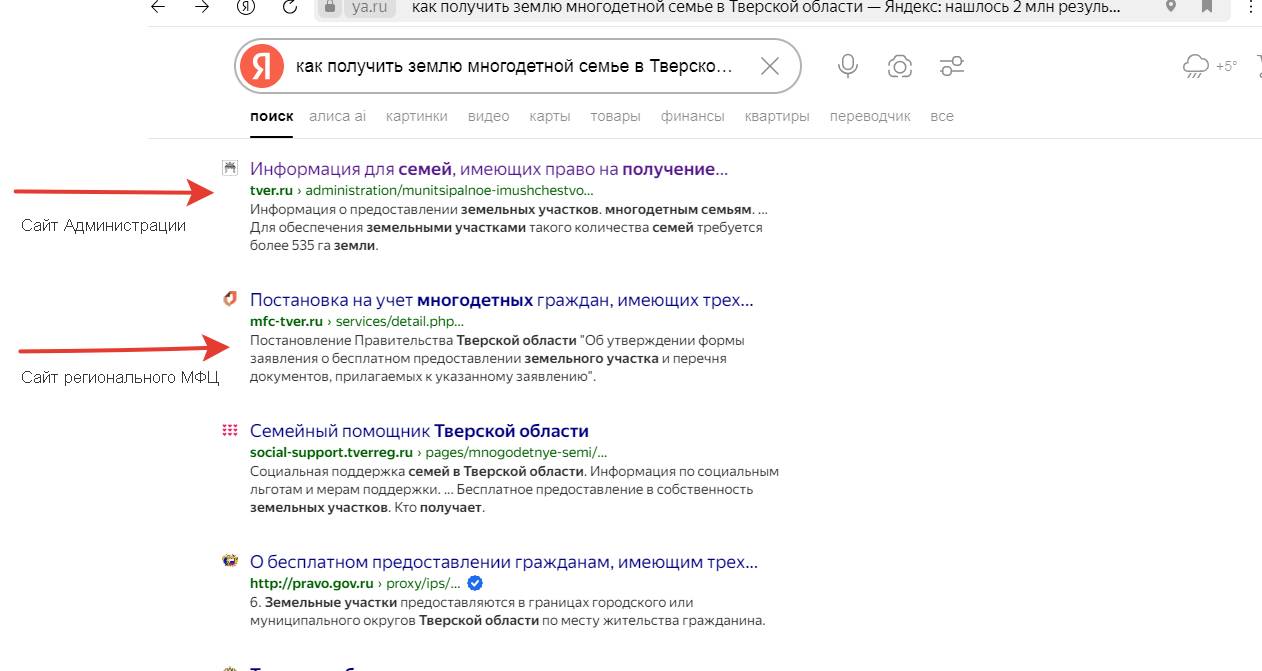
Task: Open the 'все' services tab
Action: pos(942,116)
